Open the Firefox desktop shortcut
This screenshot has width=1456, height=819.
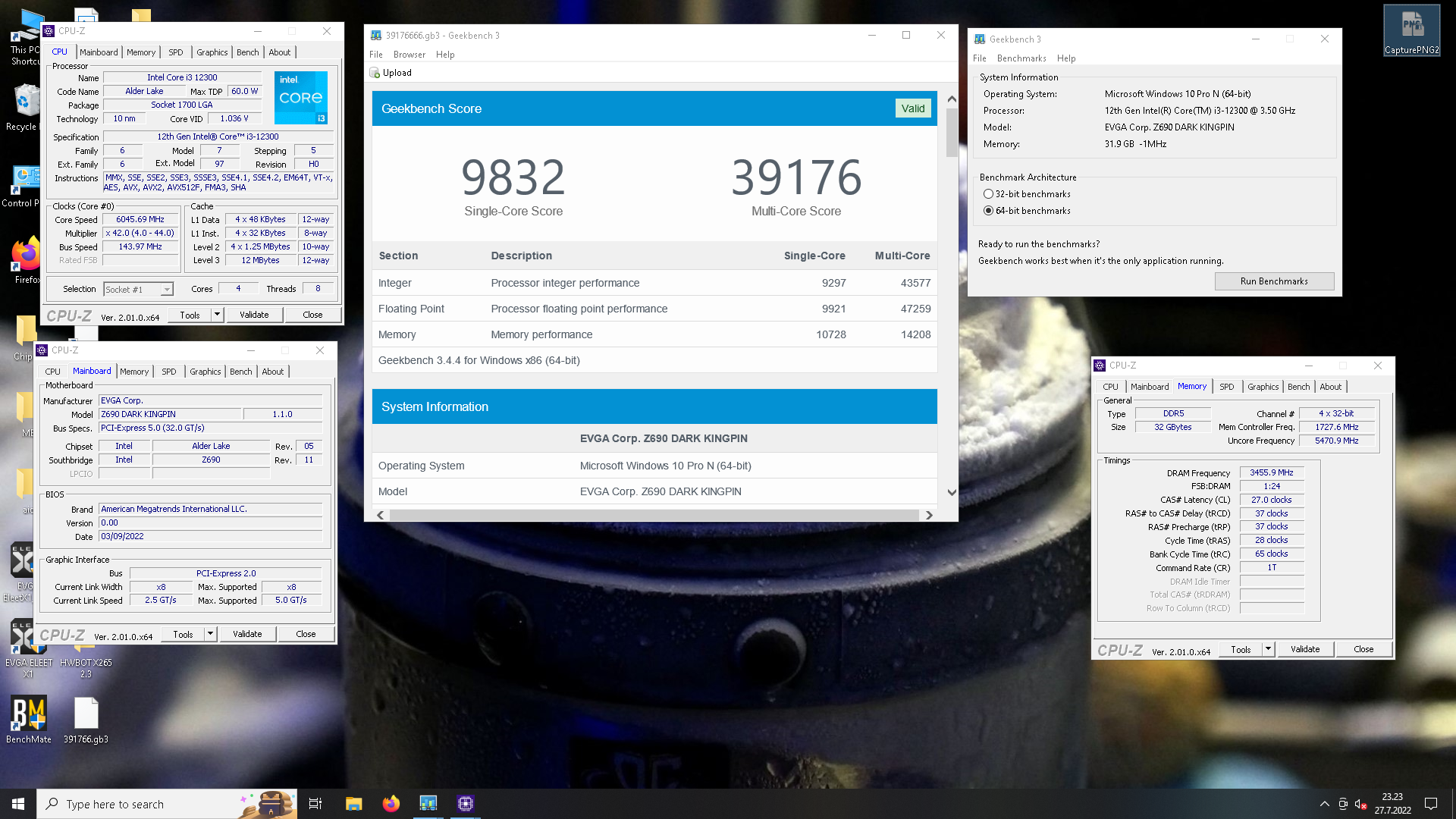tap(27, 260)
